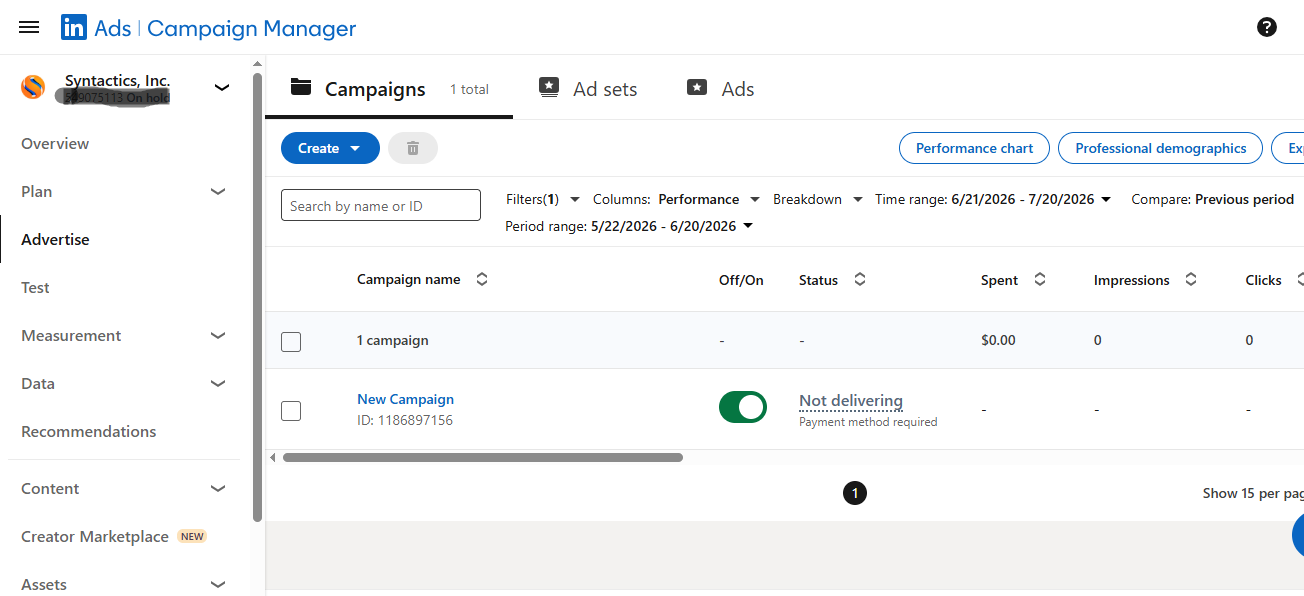Viewport: 1304px width, 596px height.
Task: Open the hamburger navigation menu
Action: click(29, 28)
